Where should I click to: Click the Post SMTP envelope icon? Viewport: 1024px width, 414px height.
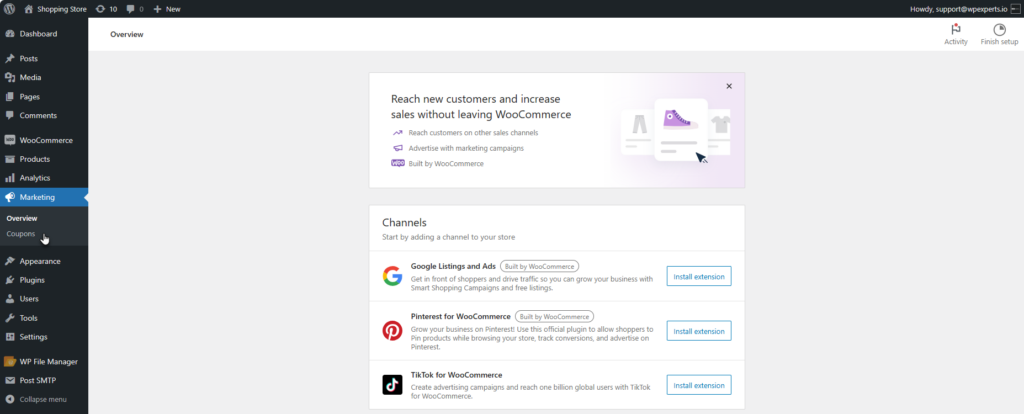pos(10,381)
